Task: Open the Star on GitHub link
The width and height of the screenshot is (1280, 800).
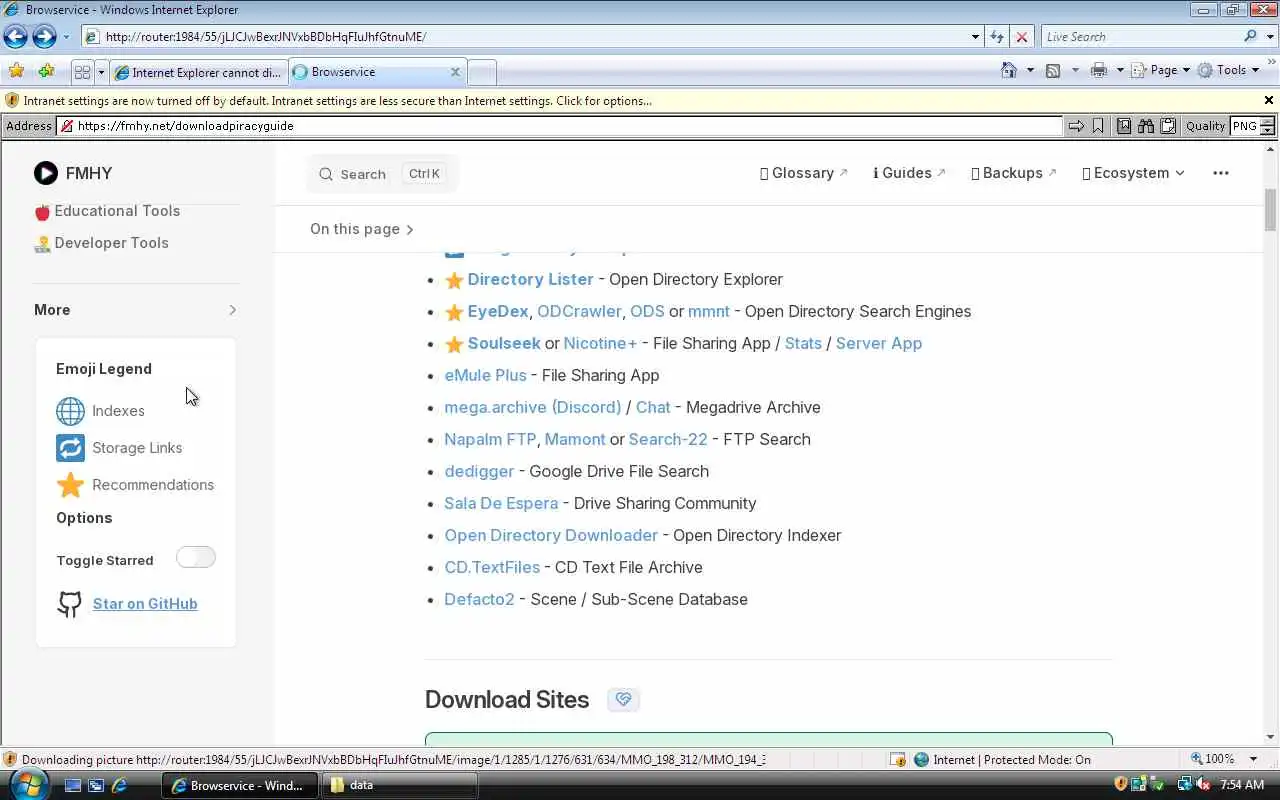Action: point(145,604)
